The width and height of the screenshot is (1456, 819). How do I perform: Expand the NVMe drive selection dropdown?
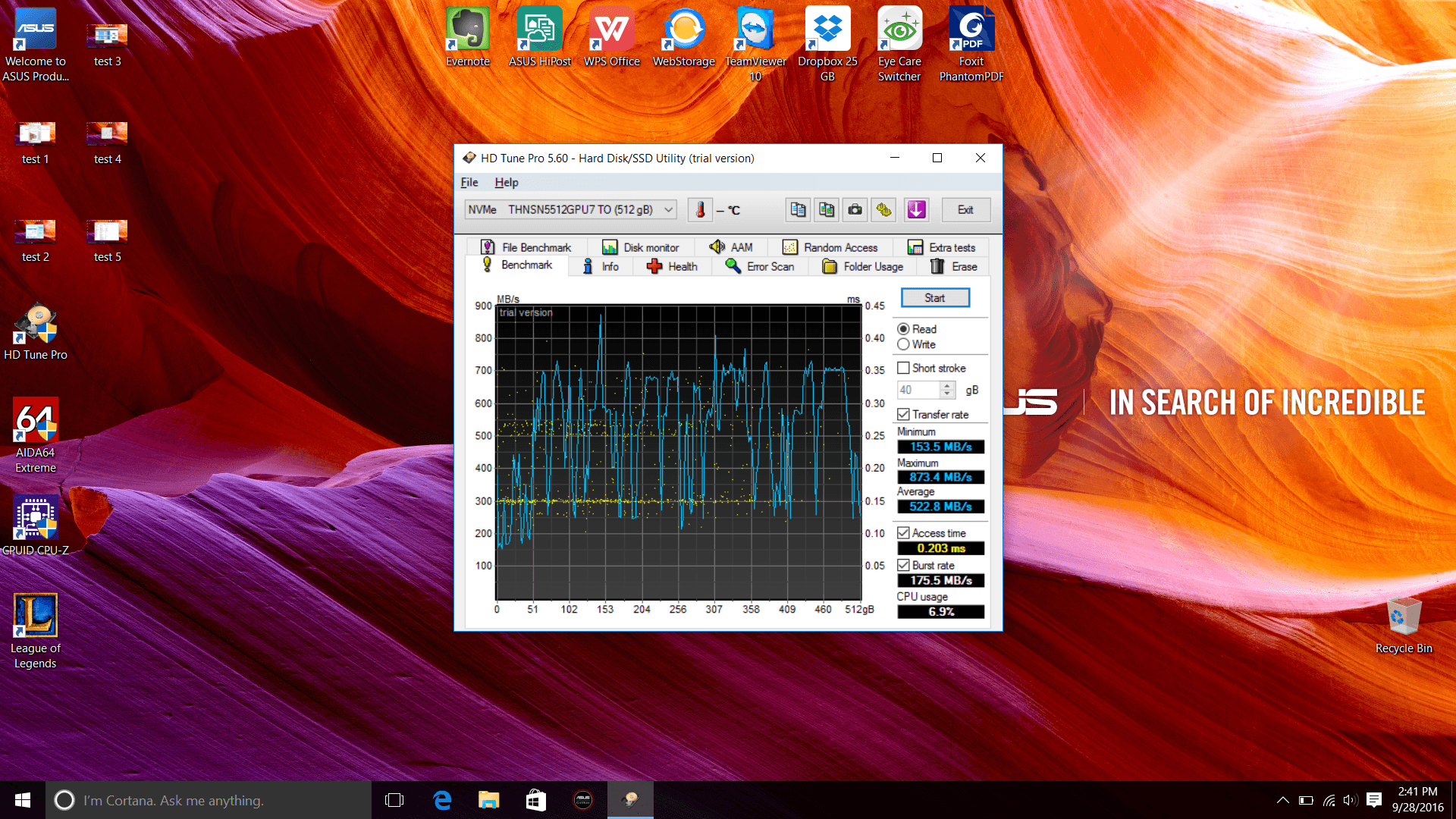[x=668, y=210]
